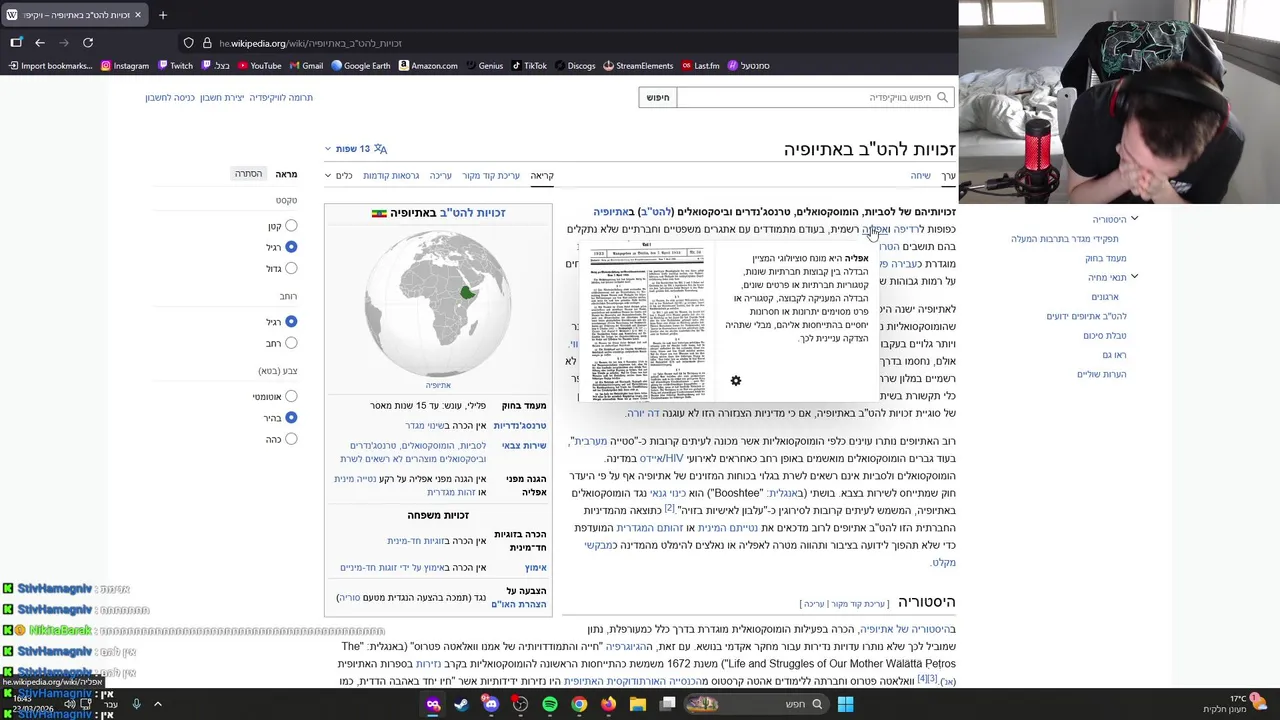Open the TikTok bookmark
This screenshot has height=720, width=1280.
click(529, 66)
